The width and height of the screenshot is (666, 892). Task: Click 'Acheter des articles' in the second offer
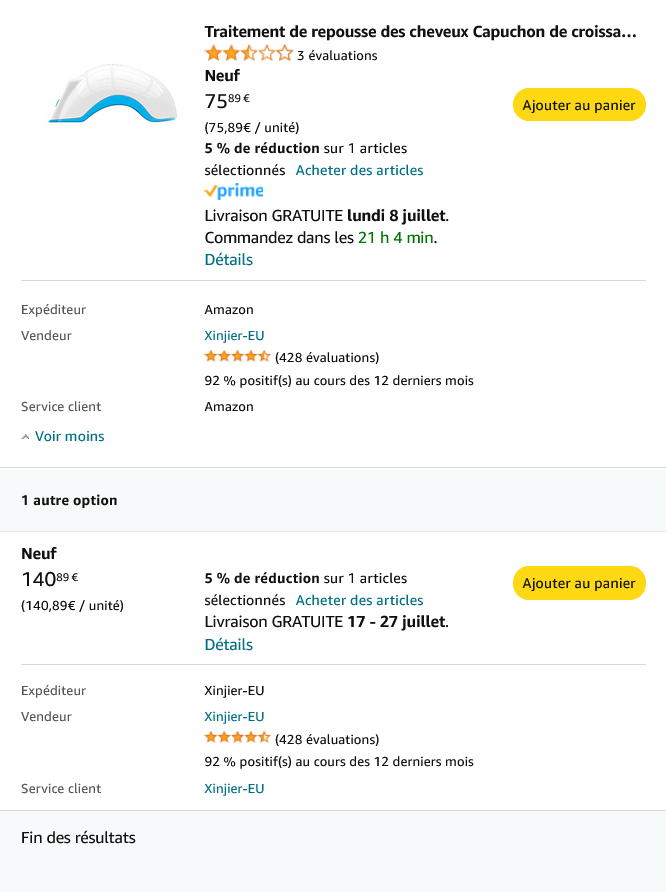coord(359,600)
